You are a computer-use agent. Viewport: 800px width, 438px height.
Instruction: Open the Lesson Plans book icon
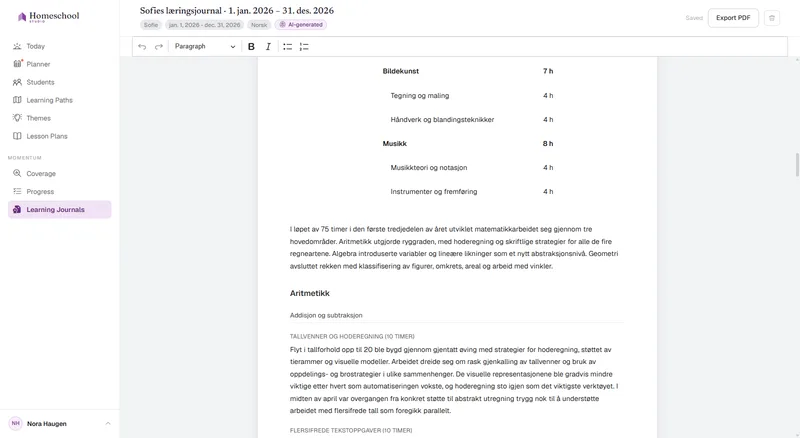(x=17, y=136)
